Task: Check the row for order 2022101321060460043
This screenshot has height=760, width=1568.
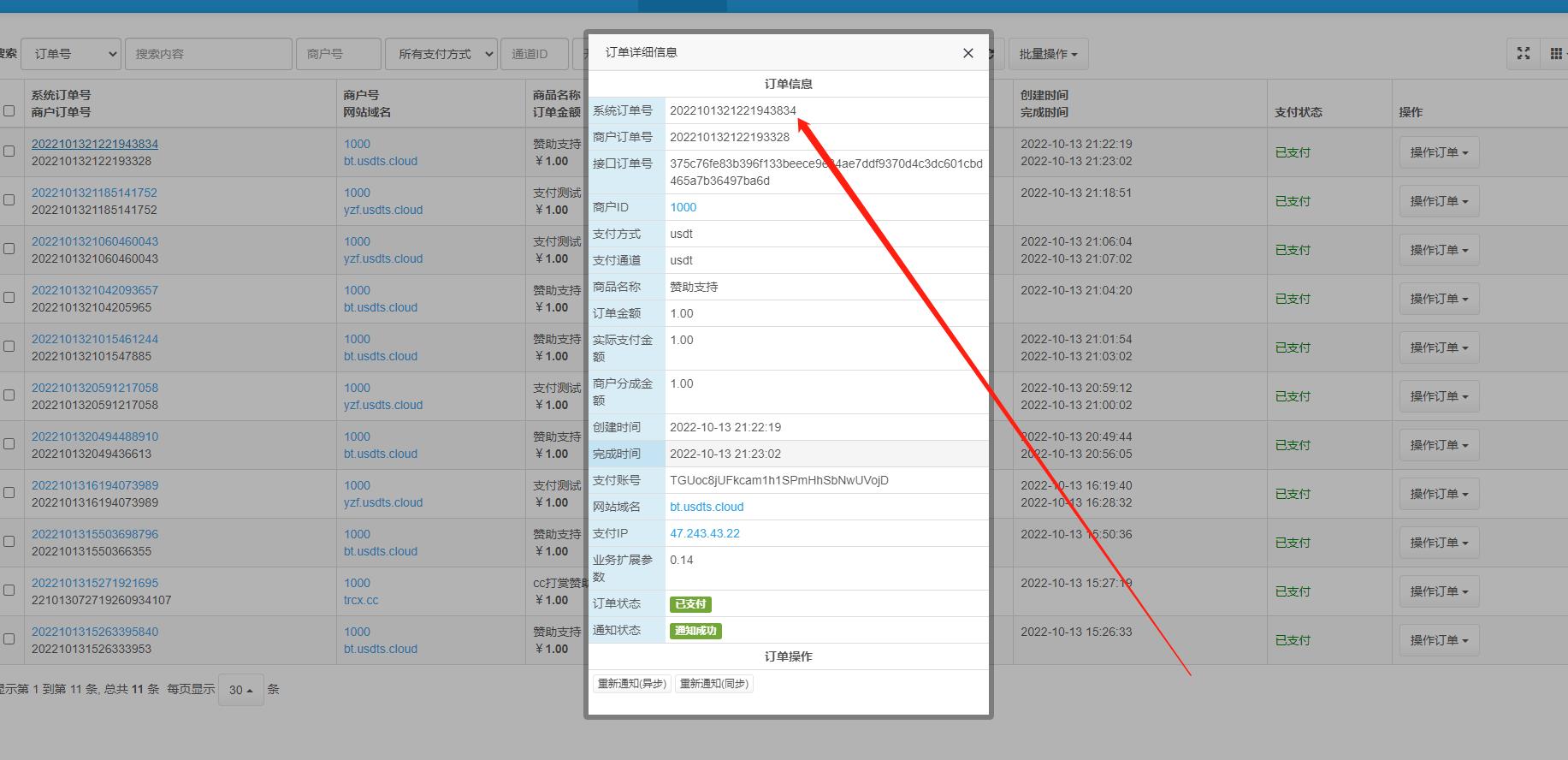Action: (9, 248)
